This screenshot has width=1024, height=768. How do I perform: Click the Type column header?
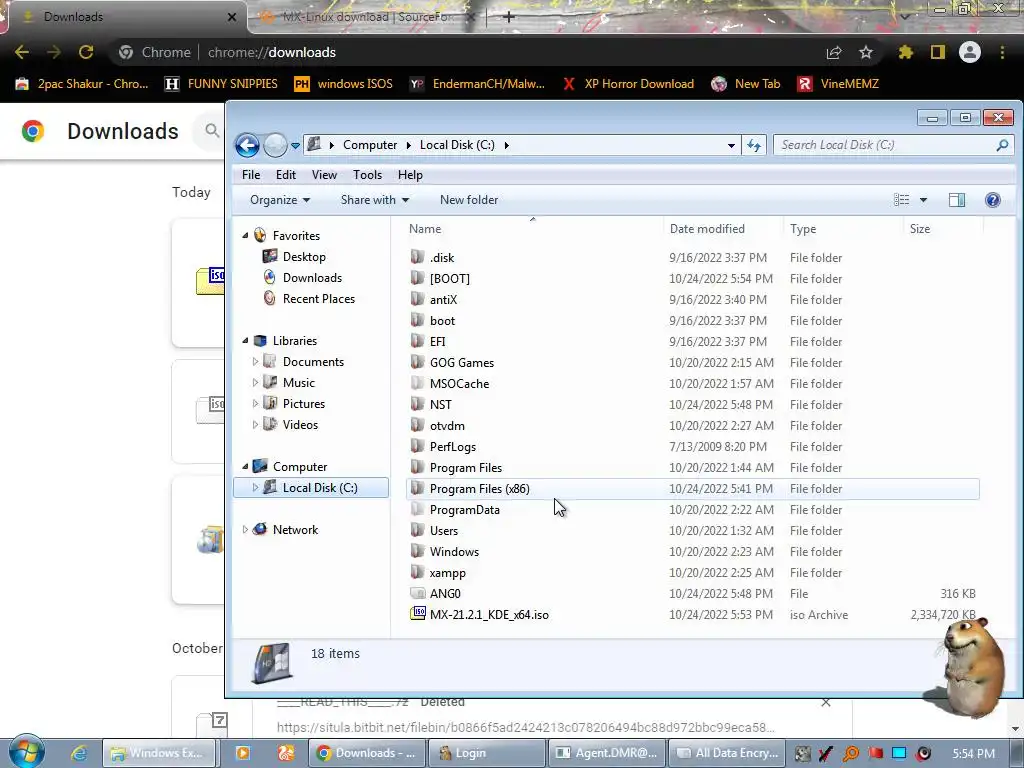pyautogui.click(x=803, y=229)
